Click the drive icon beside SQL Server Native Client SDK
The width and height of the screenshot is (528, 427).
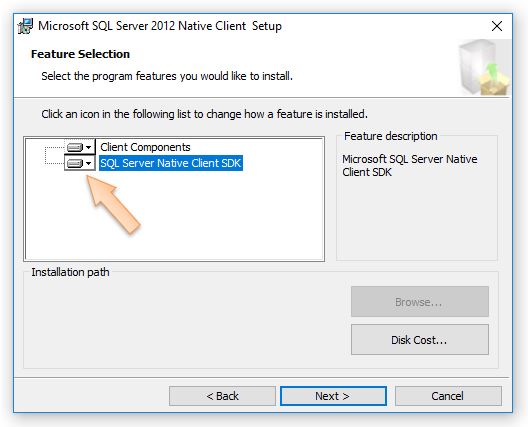[x=75, y=163]
